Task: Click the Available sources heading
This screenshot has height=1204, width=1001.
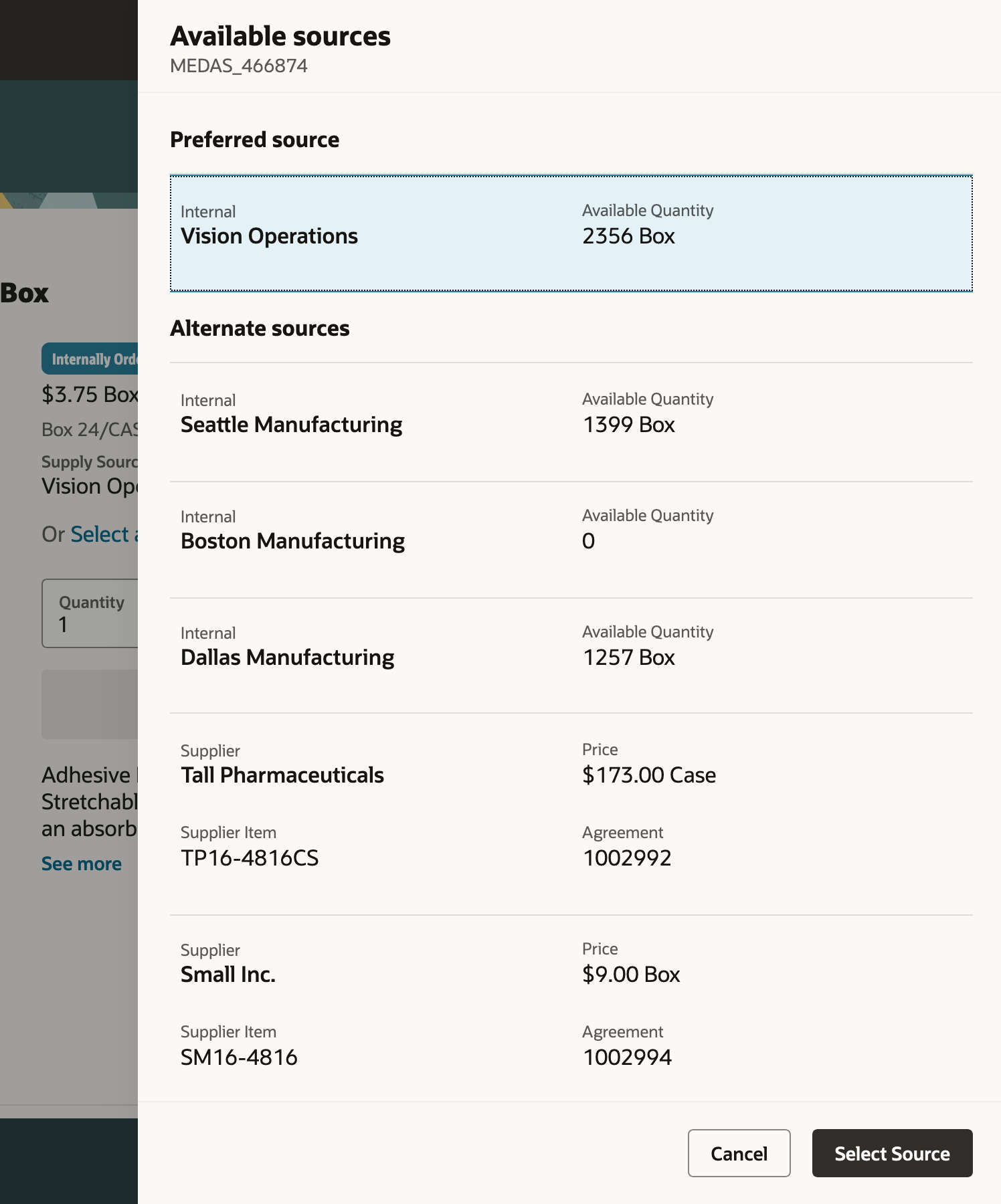Action: pos(280,36)
